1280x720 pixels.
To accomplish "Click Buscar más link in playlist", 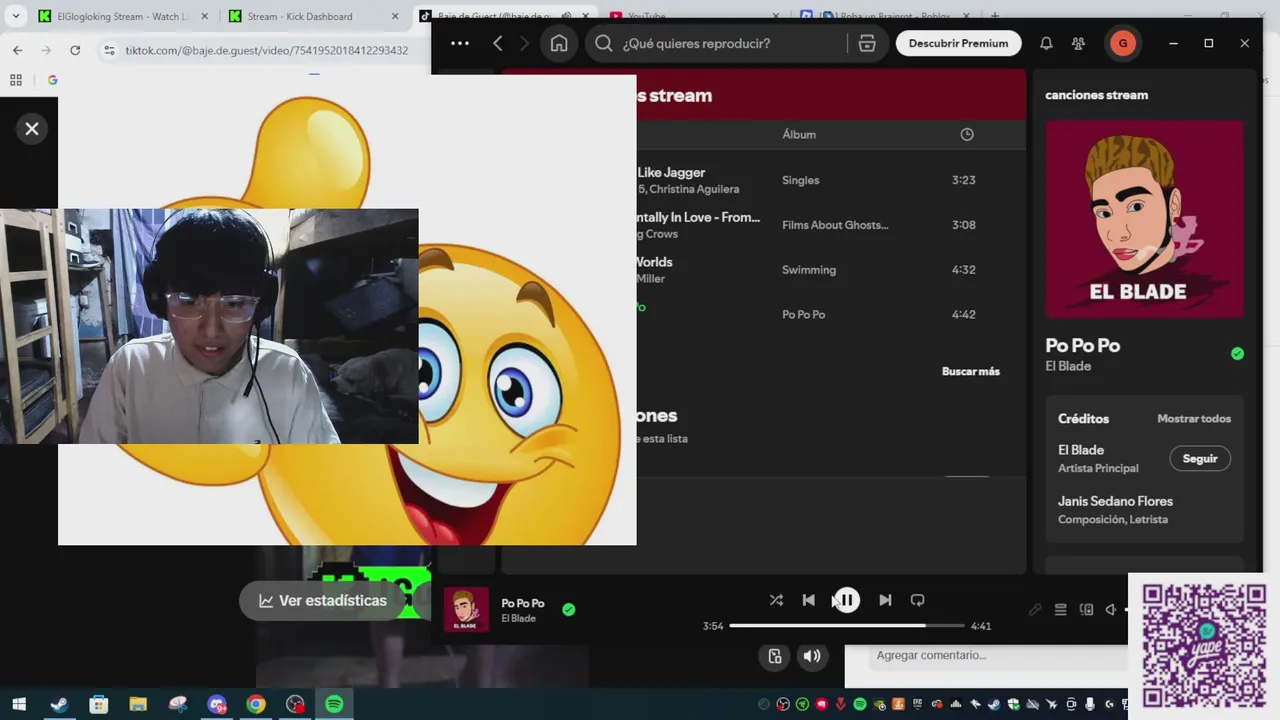I will 970,371.
